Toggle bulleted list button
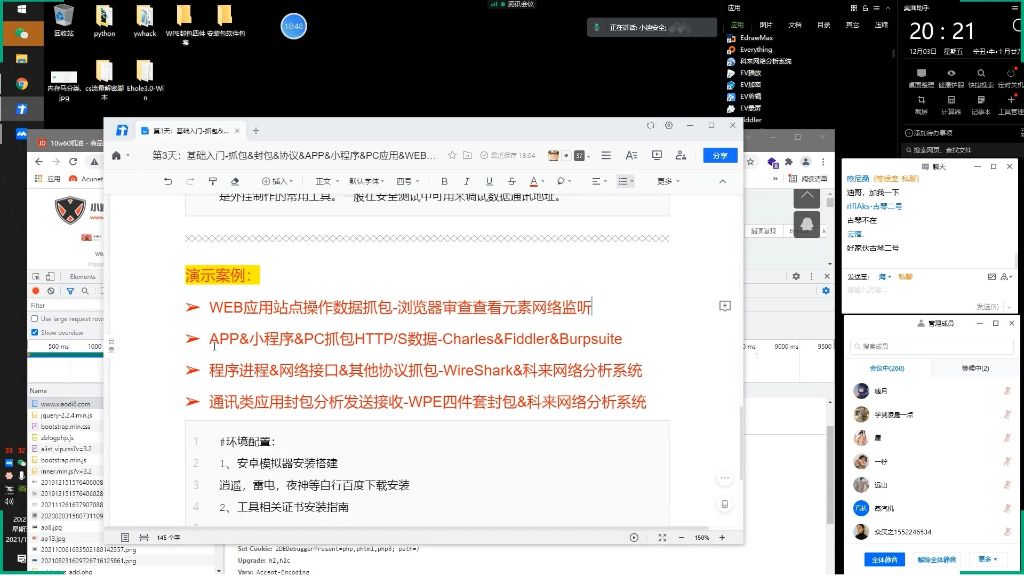Screen dimensions: 1024x576 point(625,182)
